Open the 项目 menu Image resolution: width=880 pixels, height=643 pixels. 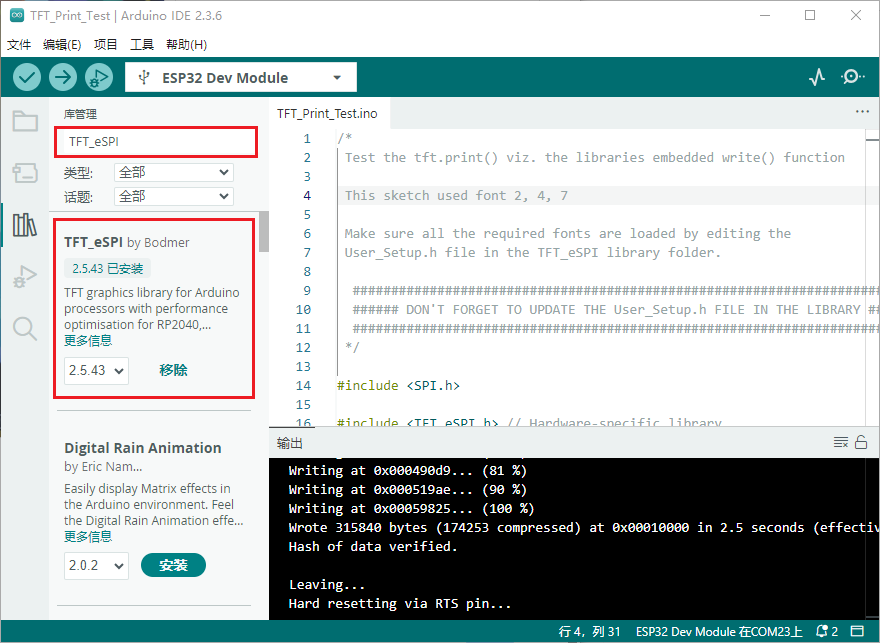point(106,44)
